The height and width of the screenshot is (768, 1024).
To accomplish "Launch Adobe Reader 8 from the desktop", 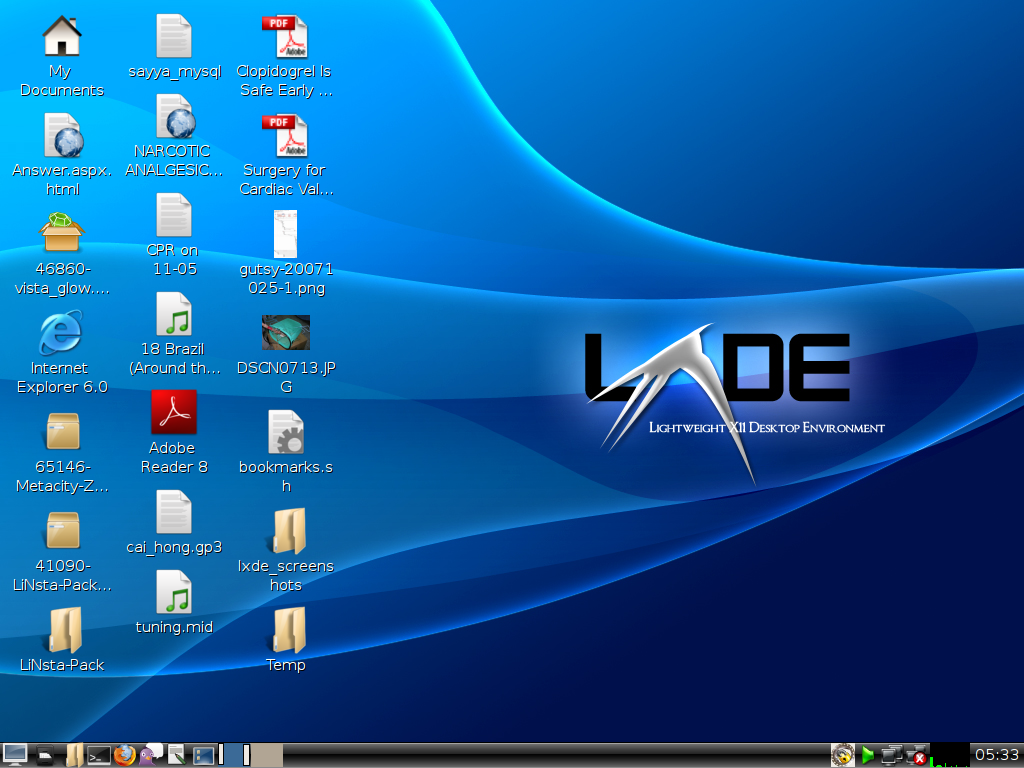I will [x=172, y=412].
